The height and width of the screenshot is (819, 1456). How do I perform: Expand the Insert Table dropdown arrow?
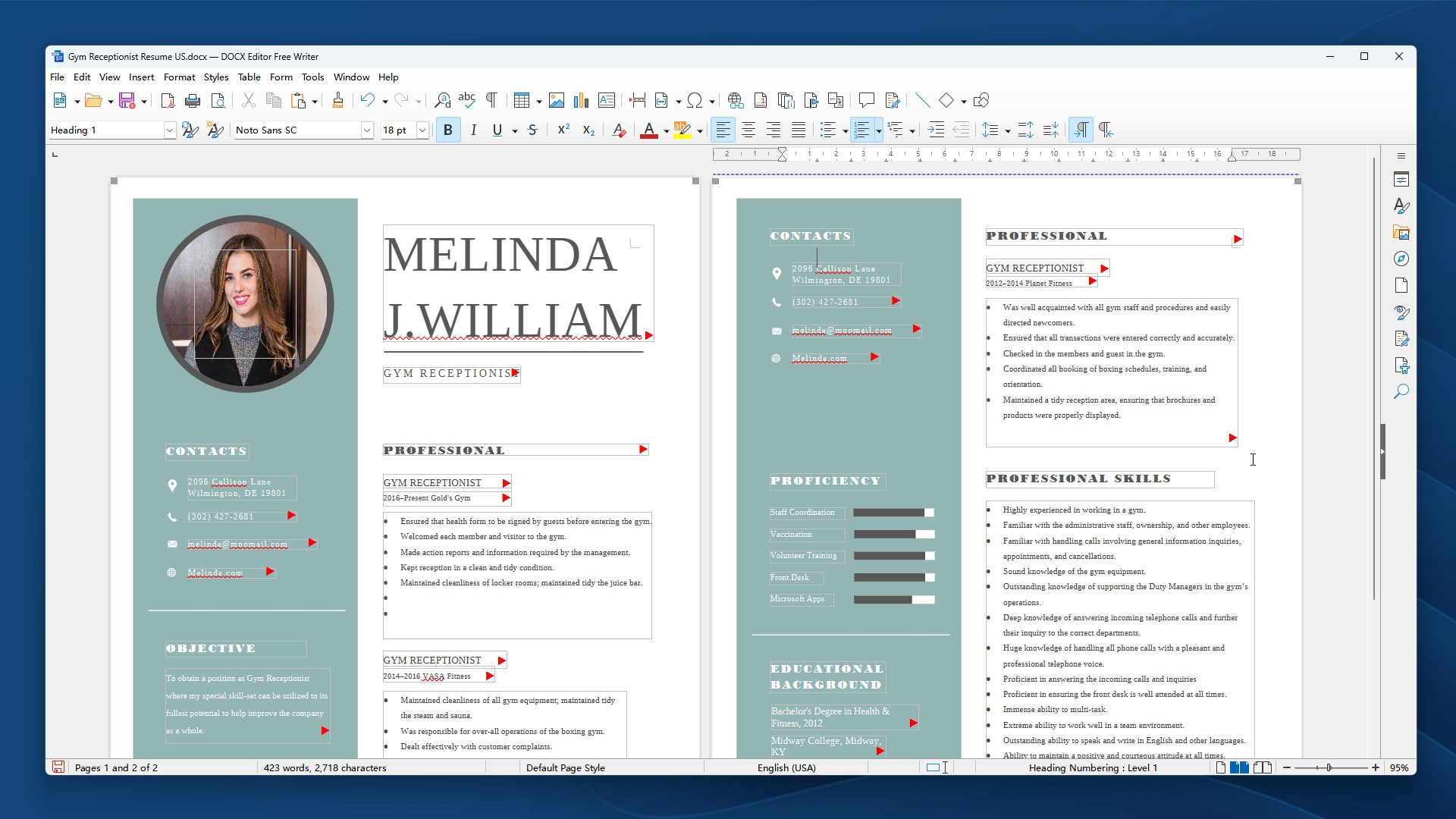(x=539, y=101)
